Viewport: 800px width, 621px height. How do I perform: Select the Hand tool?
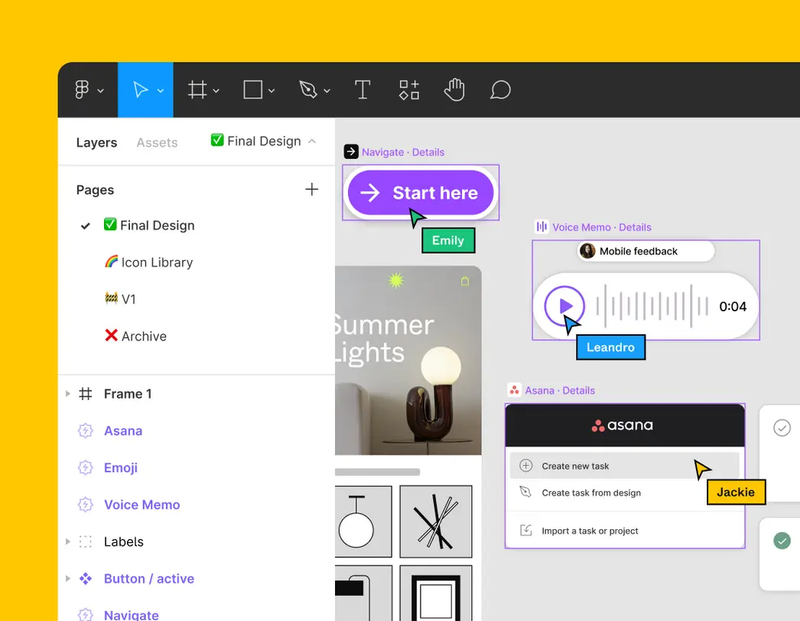coord(454,90)
